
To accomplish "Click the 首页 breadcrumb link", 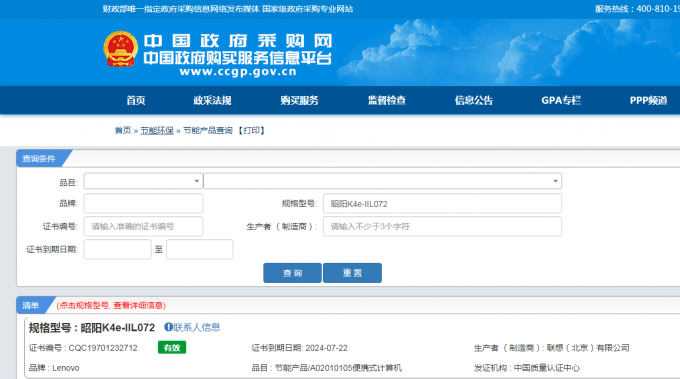I will tap(123, 130).
